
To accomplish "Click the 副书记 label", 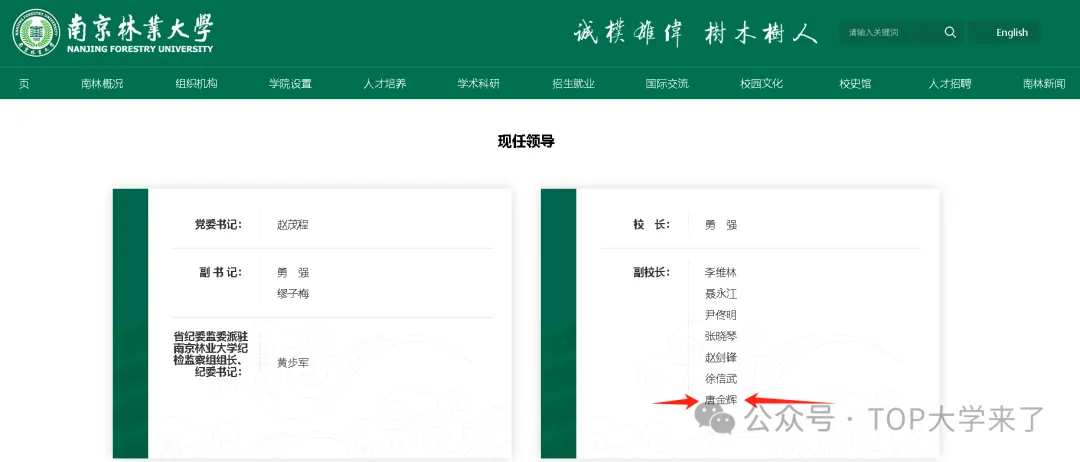I will tap(218, 273).
